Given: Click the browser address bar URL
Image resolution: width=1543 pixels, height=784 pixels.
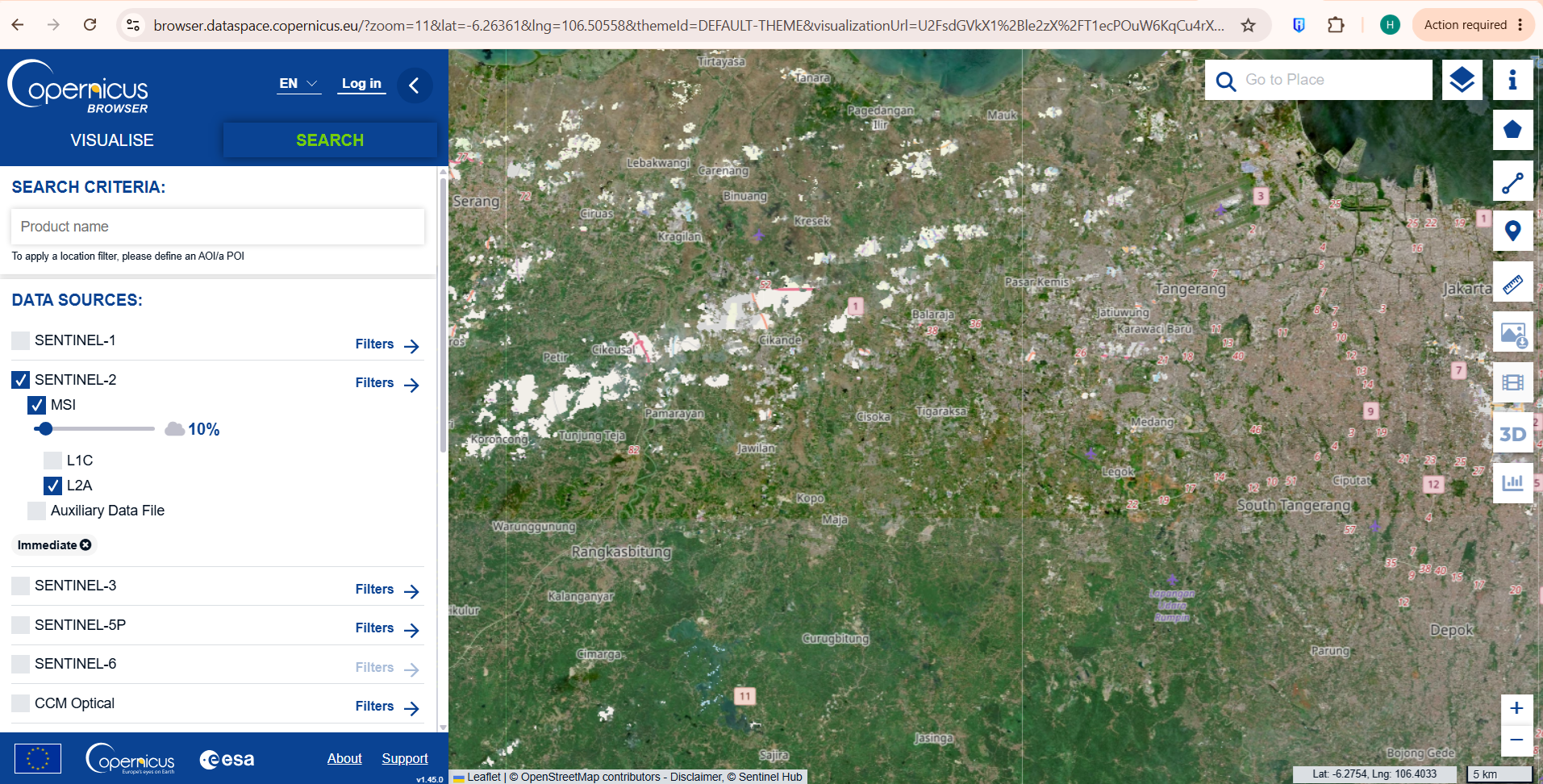Looking at the screenshot, I should tap(688, 25).
